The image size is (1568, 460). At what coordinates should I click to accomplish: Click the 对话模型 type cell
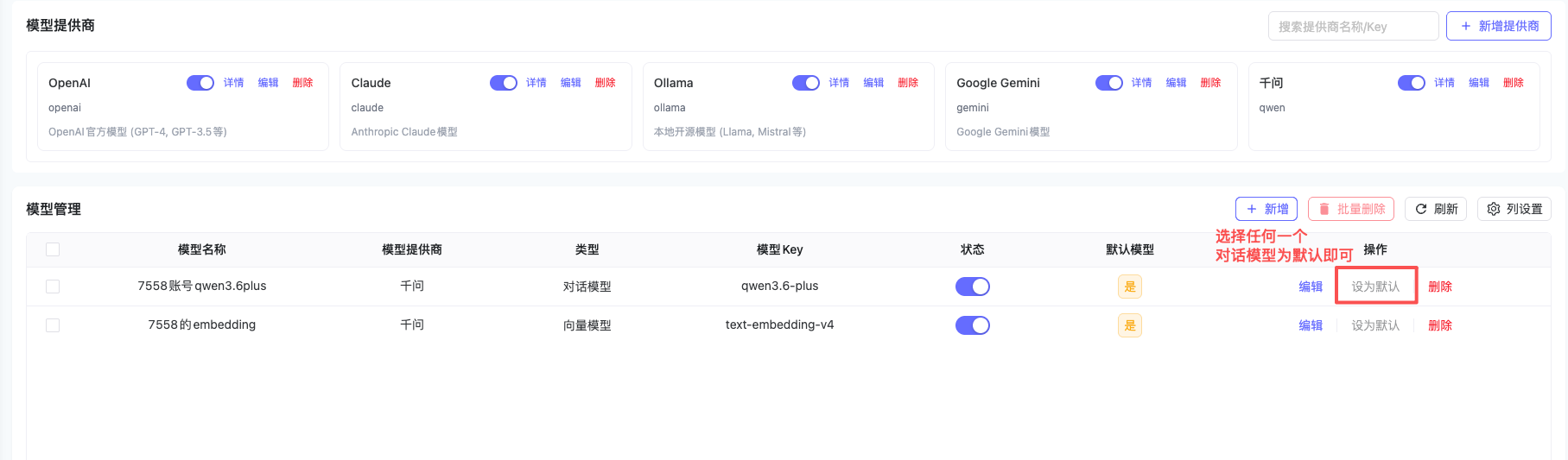point(587,287)
